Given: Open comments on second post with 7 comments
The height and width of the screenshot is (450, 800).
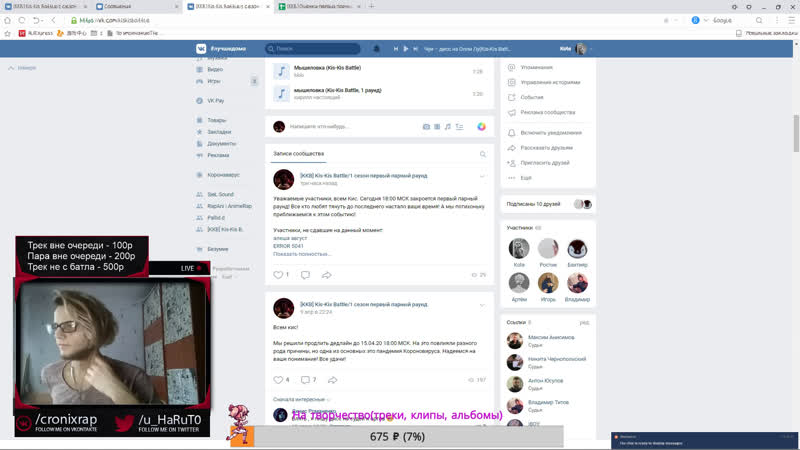Looking at the screenshot, I should (x=308, y=380).
